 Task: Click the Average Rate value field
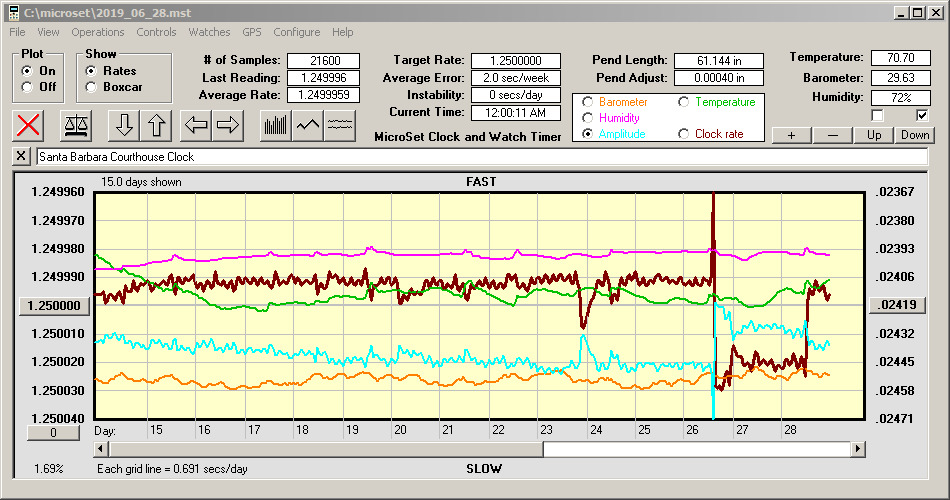(x=324, y=95)
